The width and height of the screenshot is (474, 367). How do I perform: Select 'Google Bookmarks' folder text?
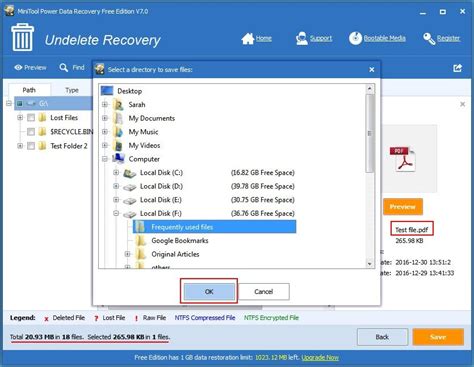180,241
